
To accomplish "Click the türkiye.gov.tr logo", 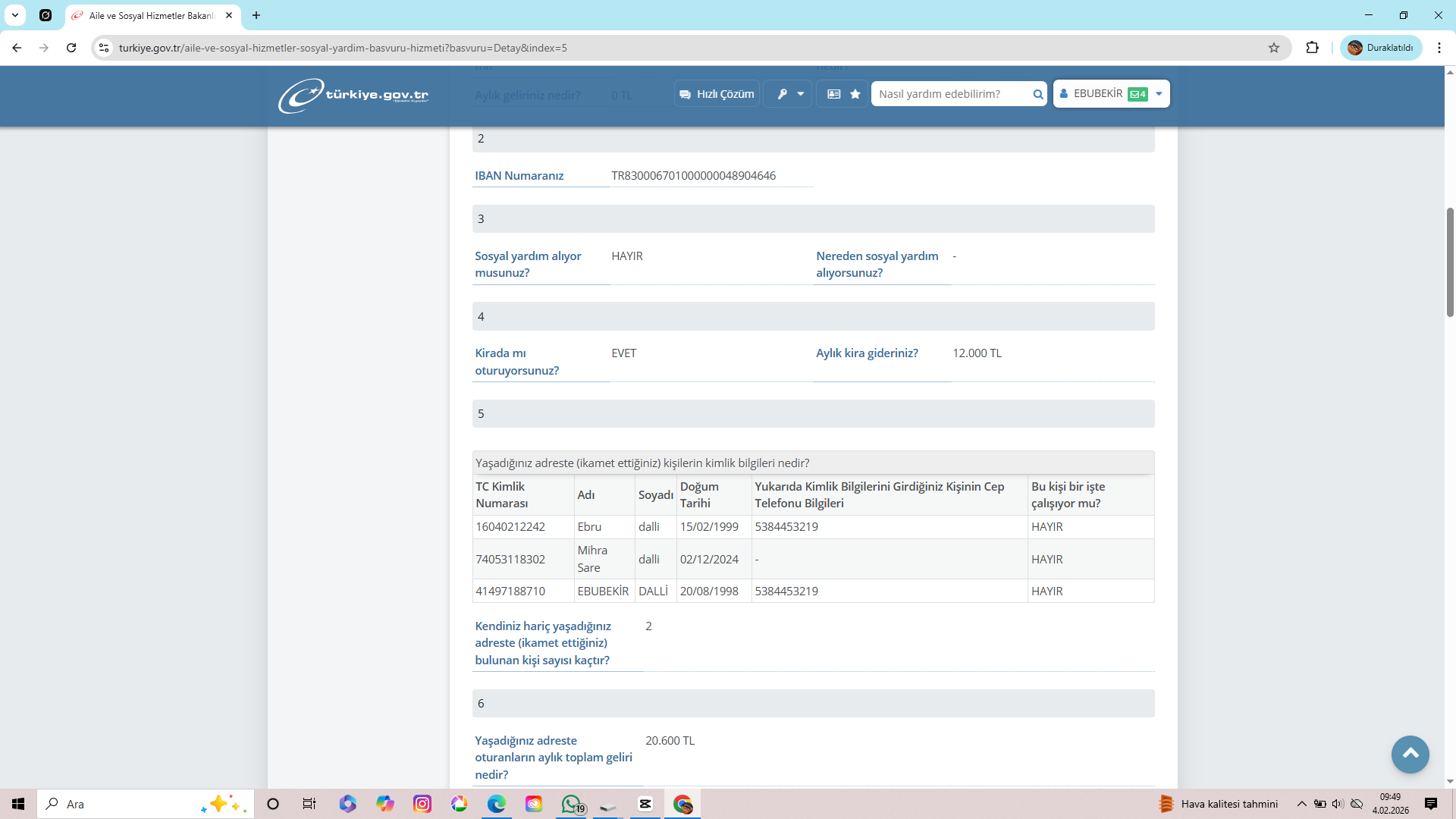I will pos(353,96).
